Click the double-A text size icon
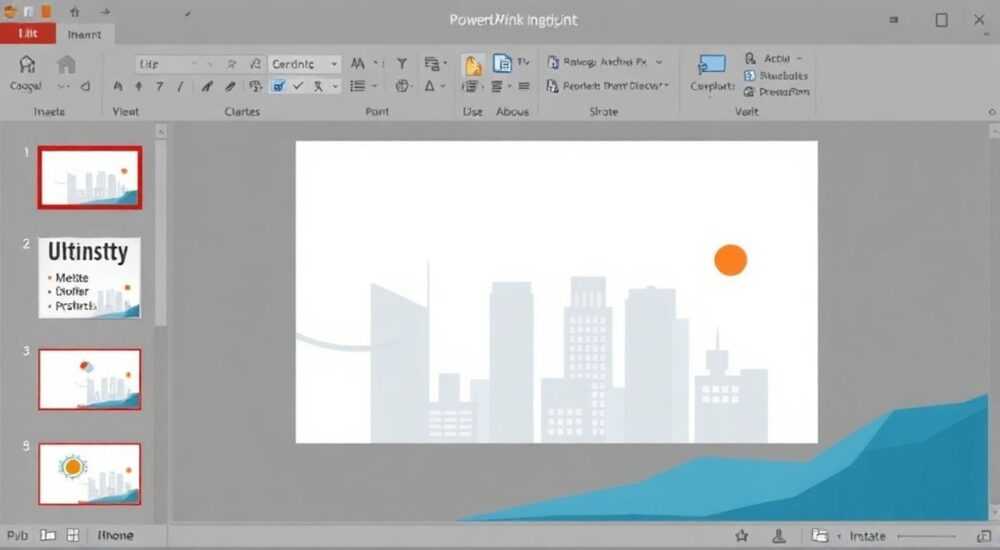 click(358, 64)
